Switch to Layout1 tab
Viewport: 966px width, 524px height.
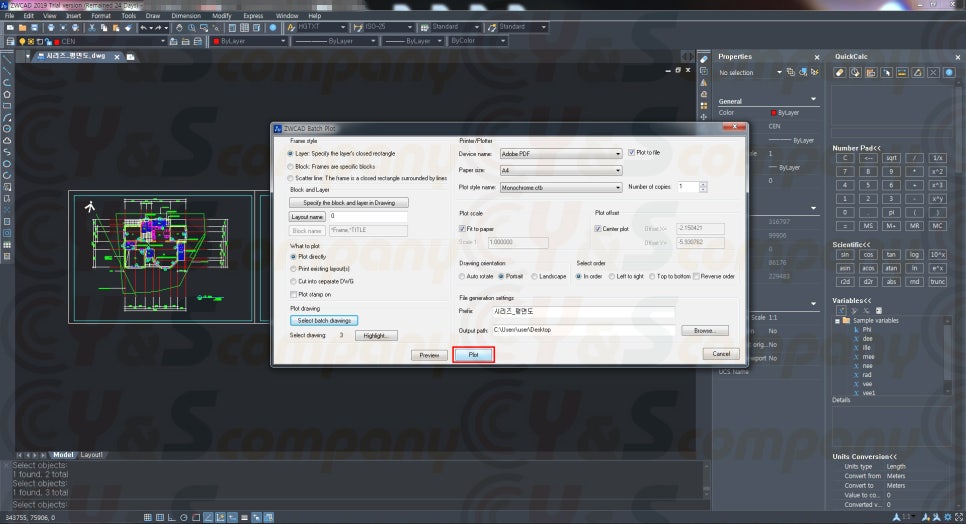pyautogui.click(x=91, y=455)
